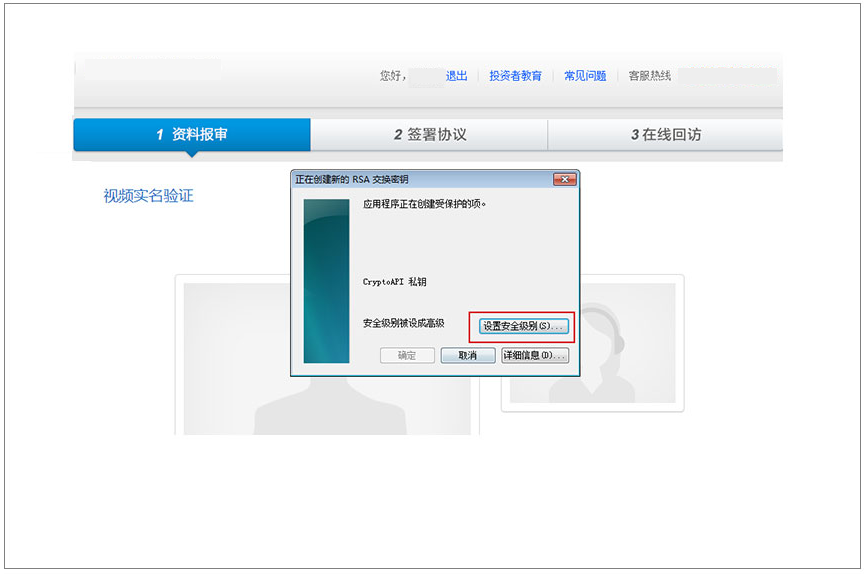Click the 取消 button in the dialog
This screenshot has width=864, height=574.
(x=468, y=355)
